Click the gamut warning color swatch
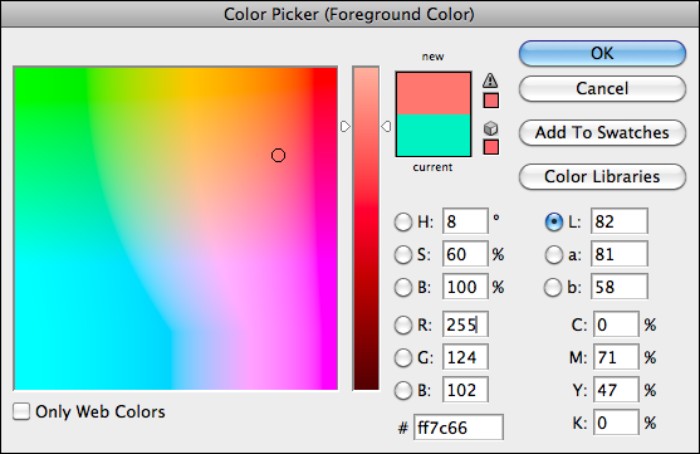 (x=490, y=100)
